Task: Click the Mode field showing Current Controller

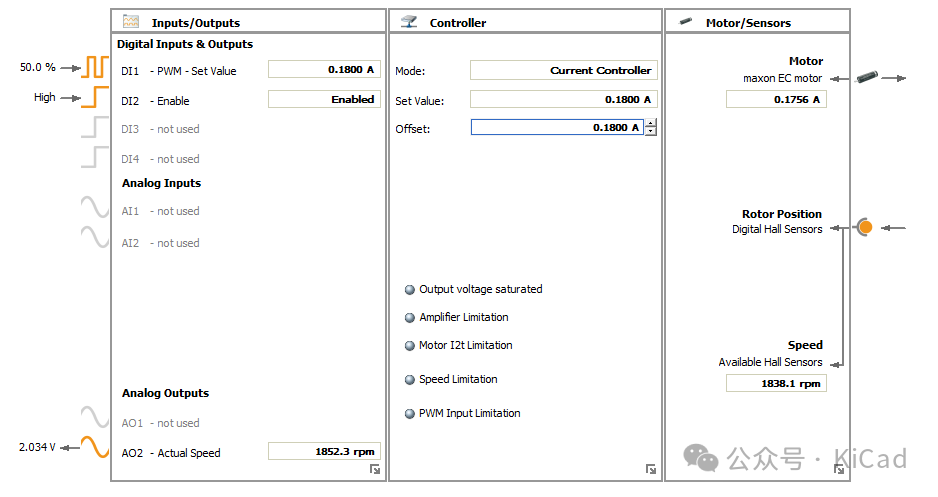Action: tap(562, 71)
